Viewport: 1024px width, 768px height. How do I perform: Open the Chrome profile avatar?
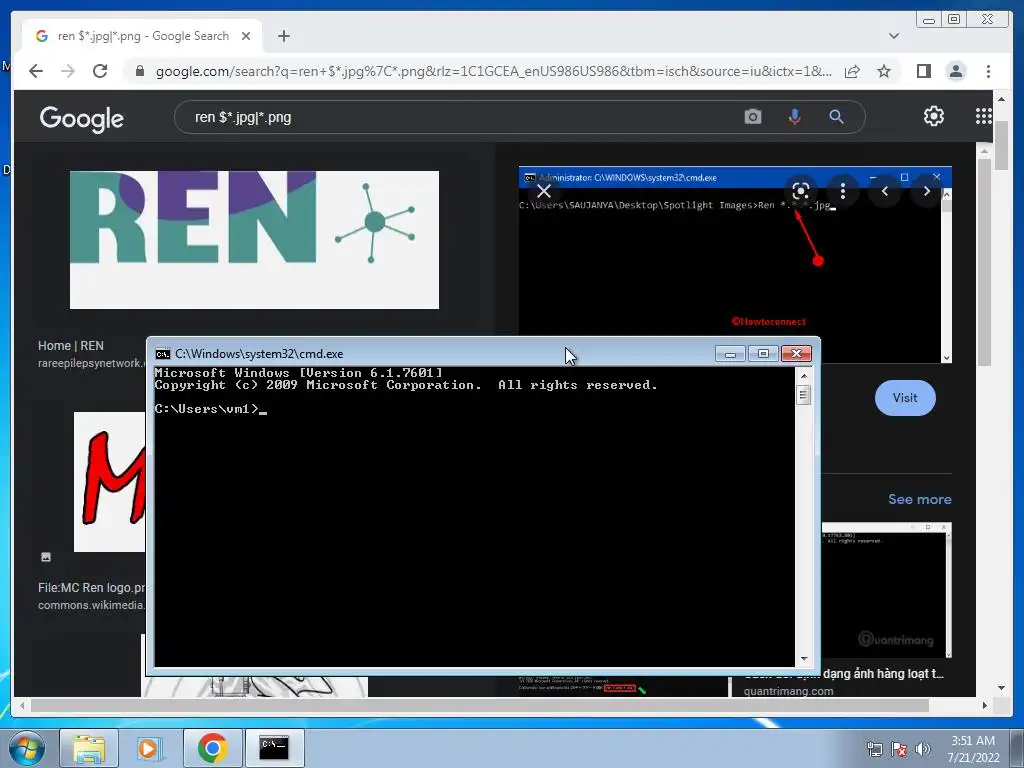click(x=956, y=71)
